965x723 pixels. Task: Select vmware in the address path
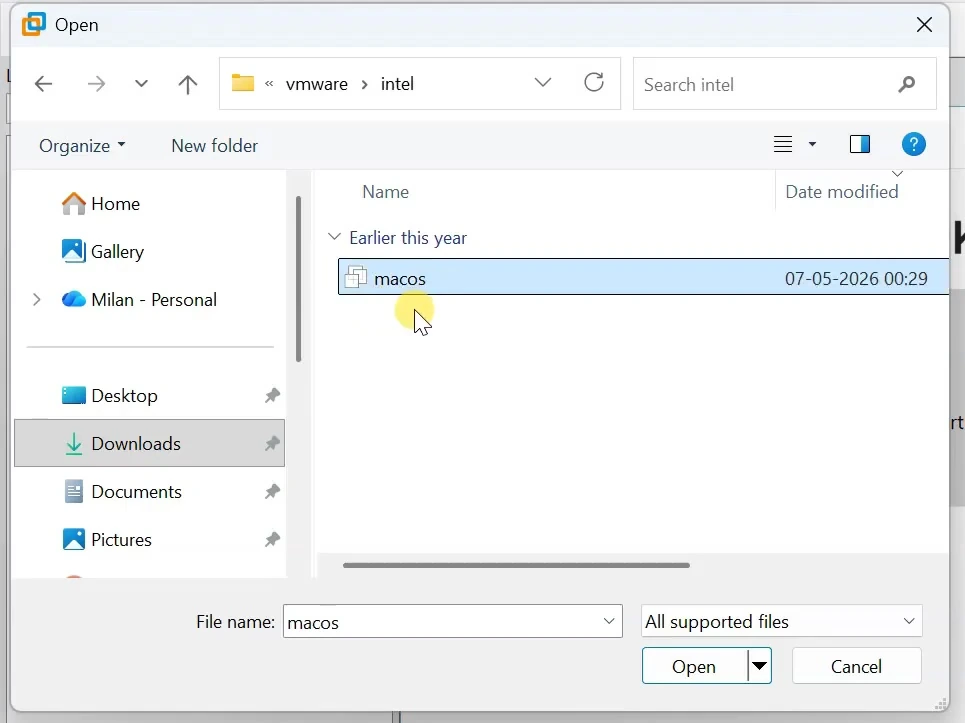click(x=316, y=84)
